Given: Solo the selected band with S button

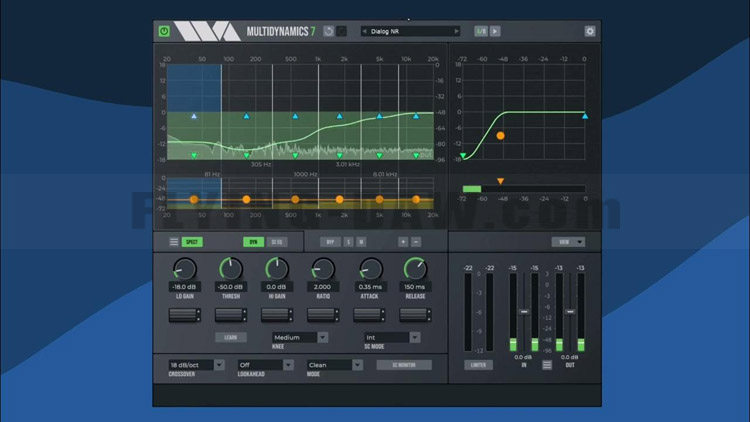Looking at the screenshot, I should coord(348,242).
